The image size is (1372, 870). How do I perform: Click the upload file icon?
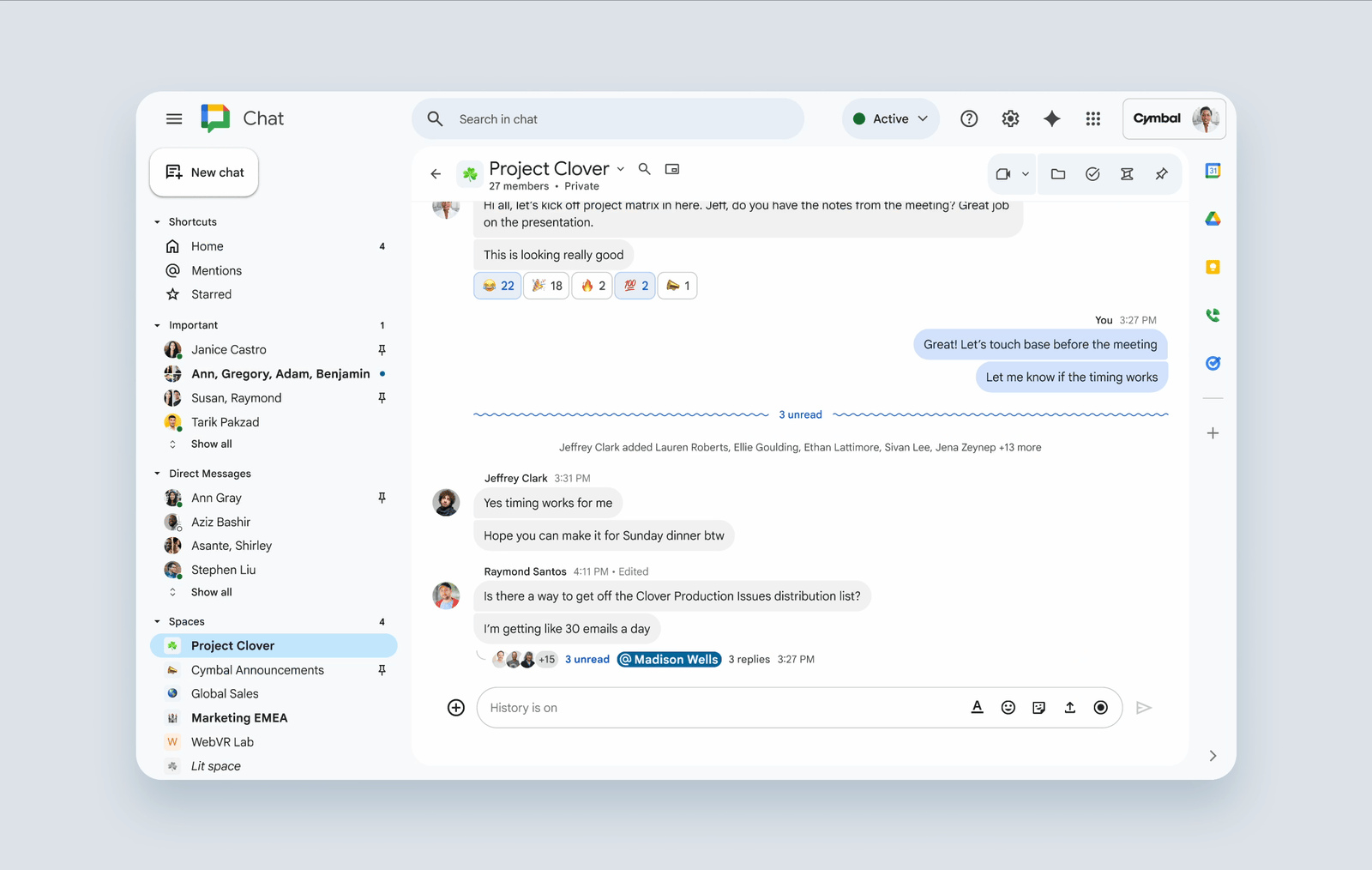pyautogui.click(x=1070, y=708)
